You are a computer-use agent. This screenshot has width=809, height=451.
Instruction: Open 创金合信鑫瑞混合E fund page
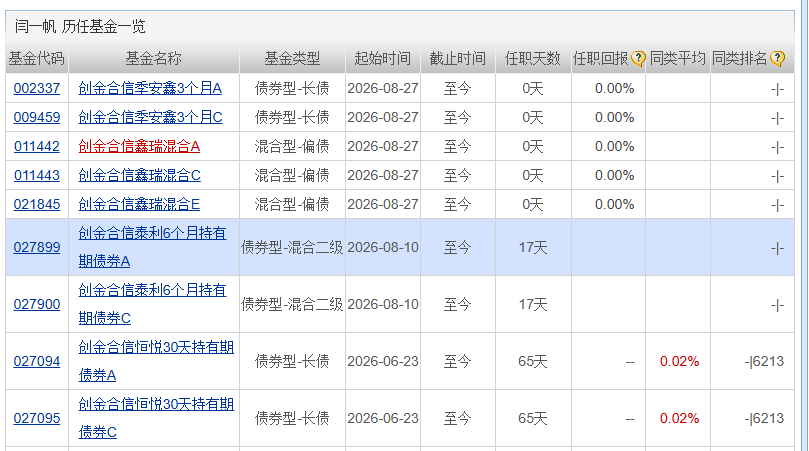click(139, 204)
